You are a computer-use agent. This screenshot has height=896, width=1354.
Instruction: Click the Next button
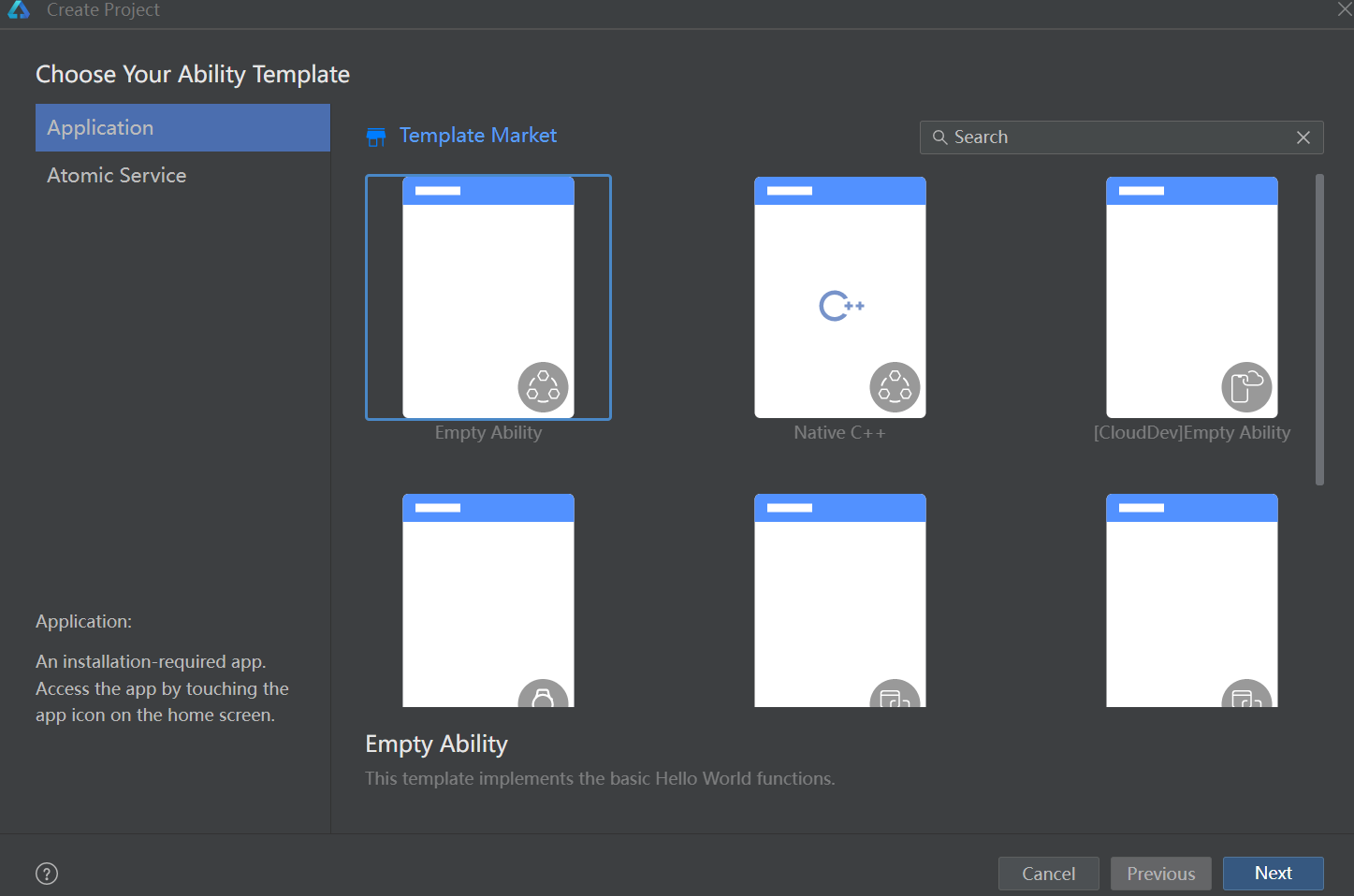click(1274, 874)
